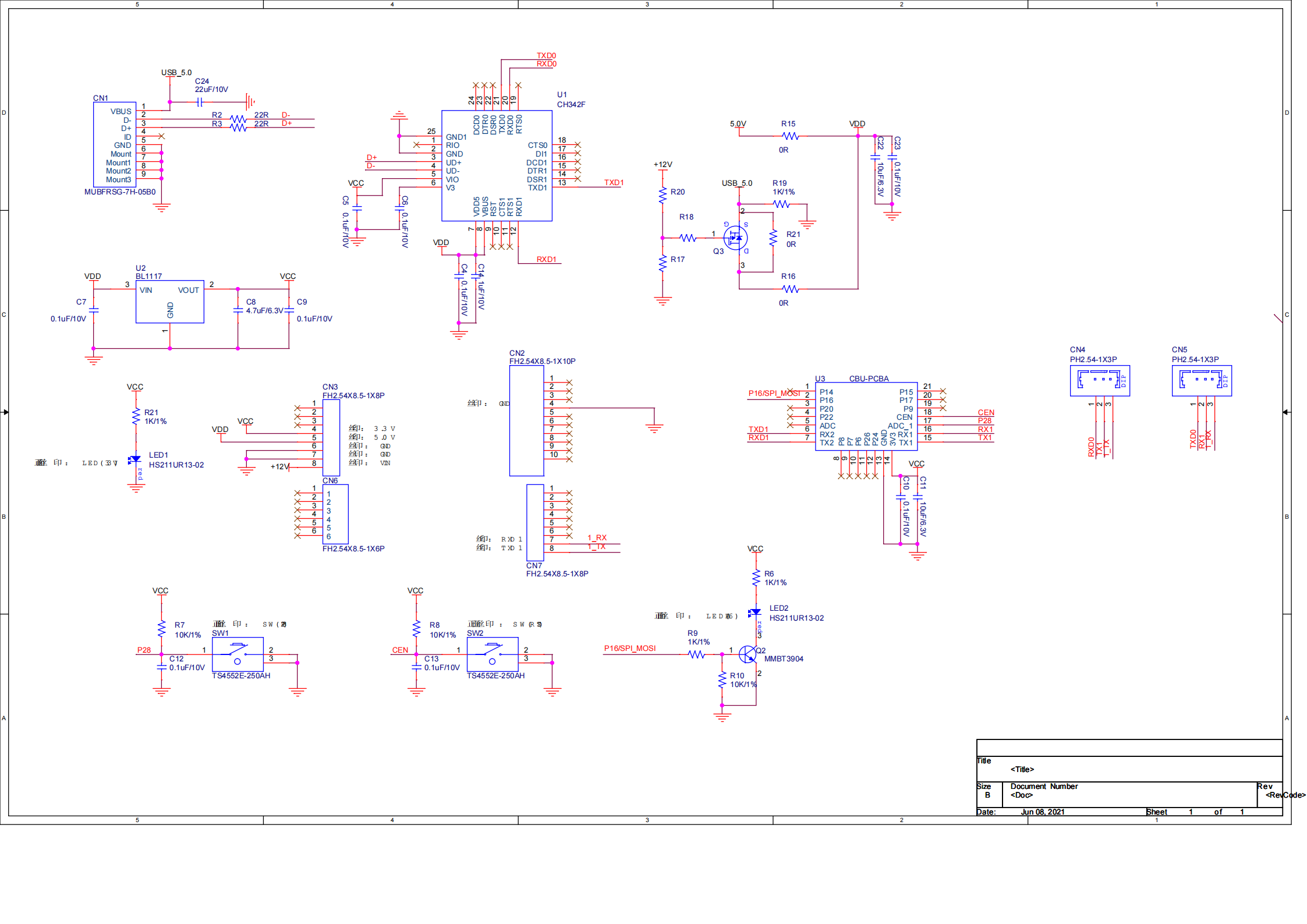The width and height of the screenshot is (1307, 924).
Task: Select the R6 resistor above LED2
Action: pos(756,578)
